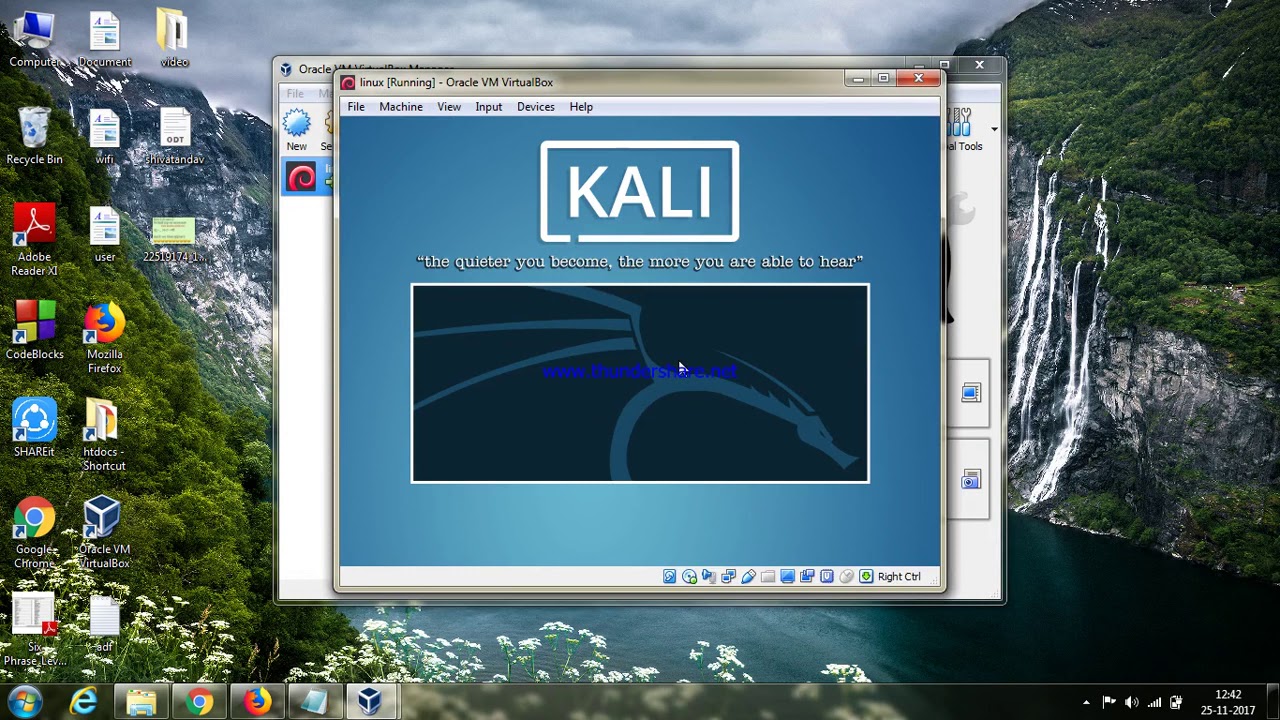Open Internet Explorer from taskbar
Screen dimensions: 1280x720
pos(84,702)
